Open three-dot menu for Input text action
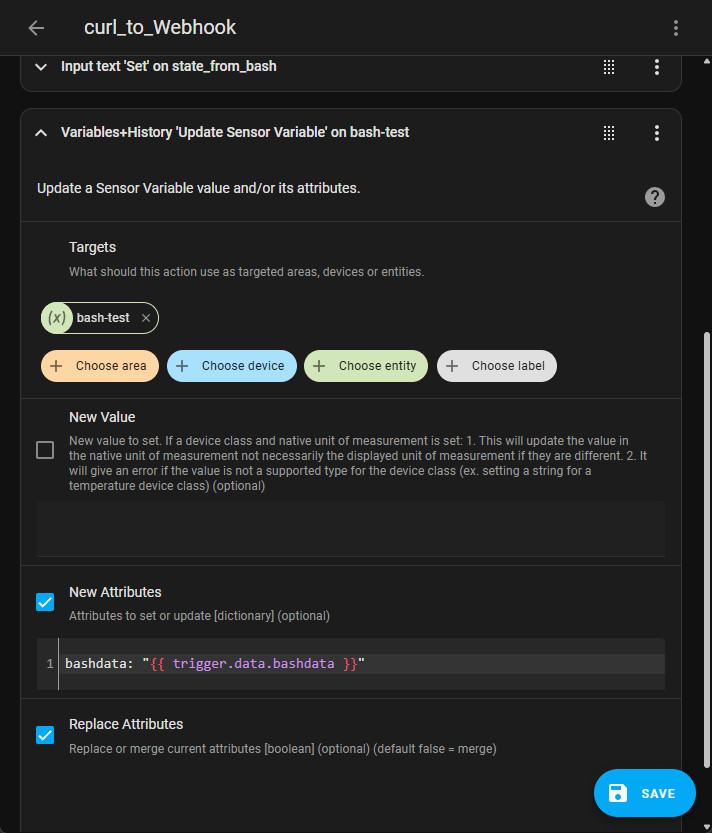This screenshot has width=712, height=833. coord(657,67)
